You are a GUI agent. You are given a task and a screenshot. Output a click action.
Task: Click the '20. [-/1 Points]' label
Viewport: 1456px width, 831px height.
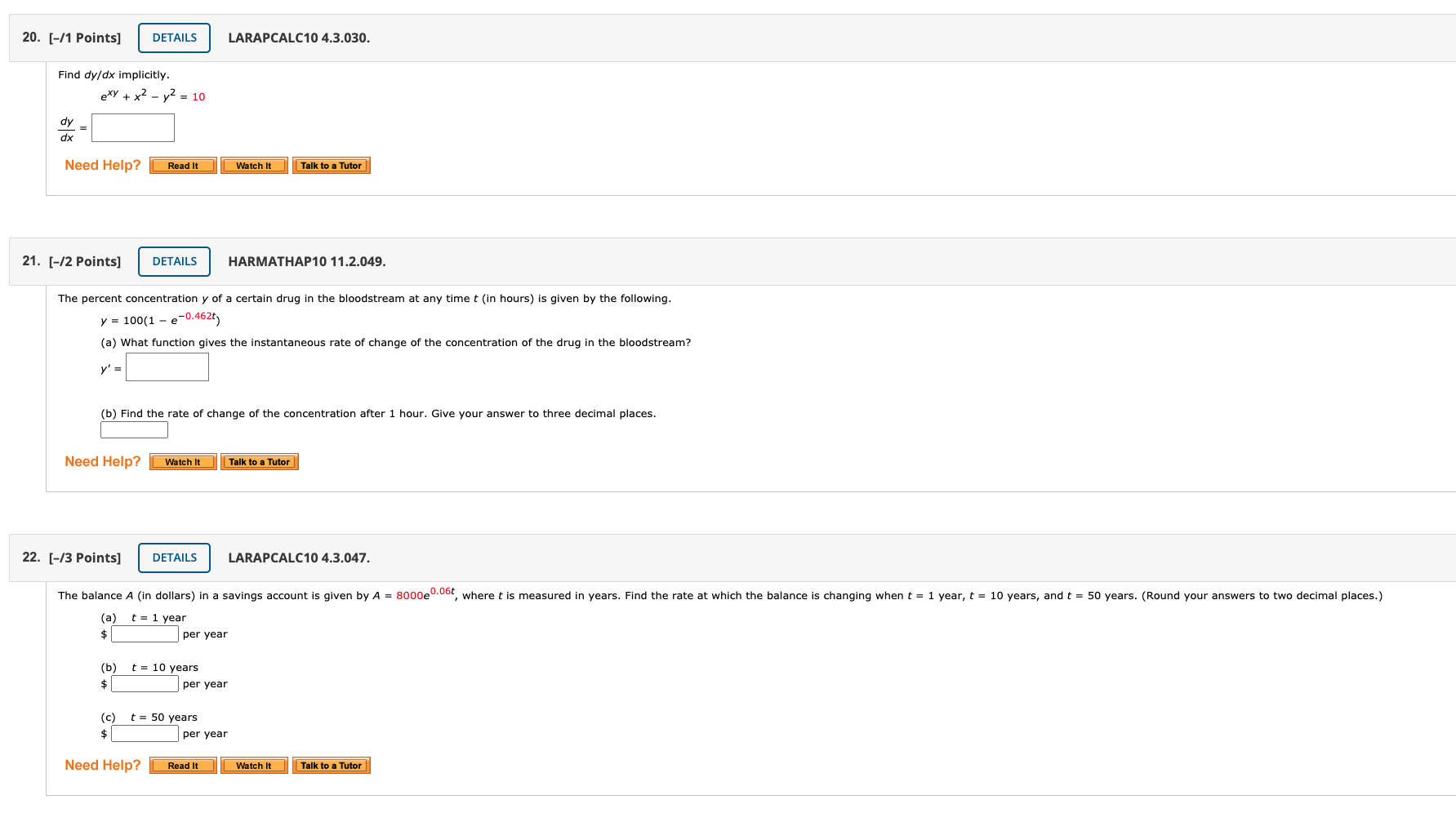coord(72,38)
